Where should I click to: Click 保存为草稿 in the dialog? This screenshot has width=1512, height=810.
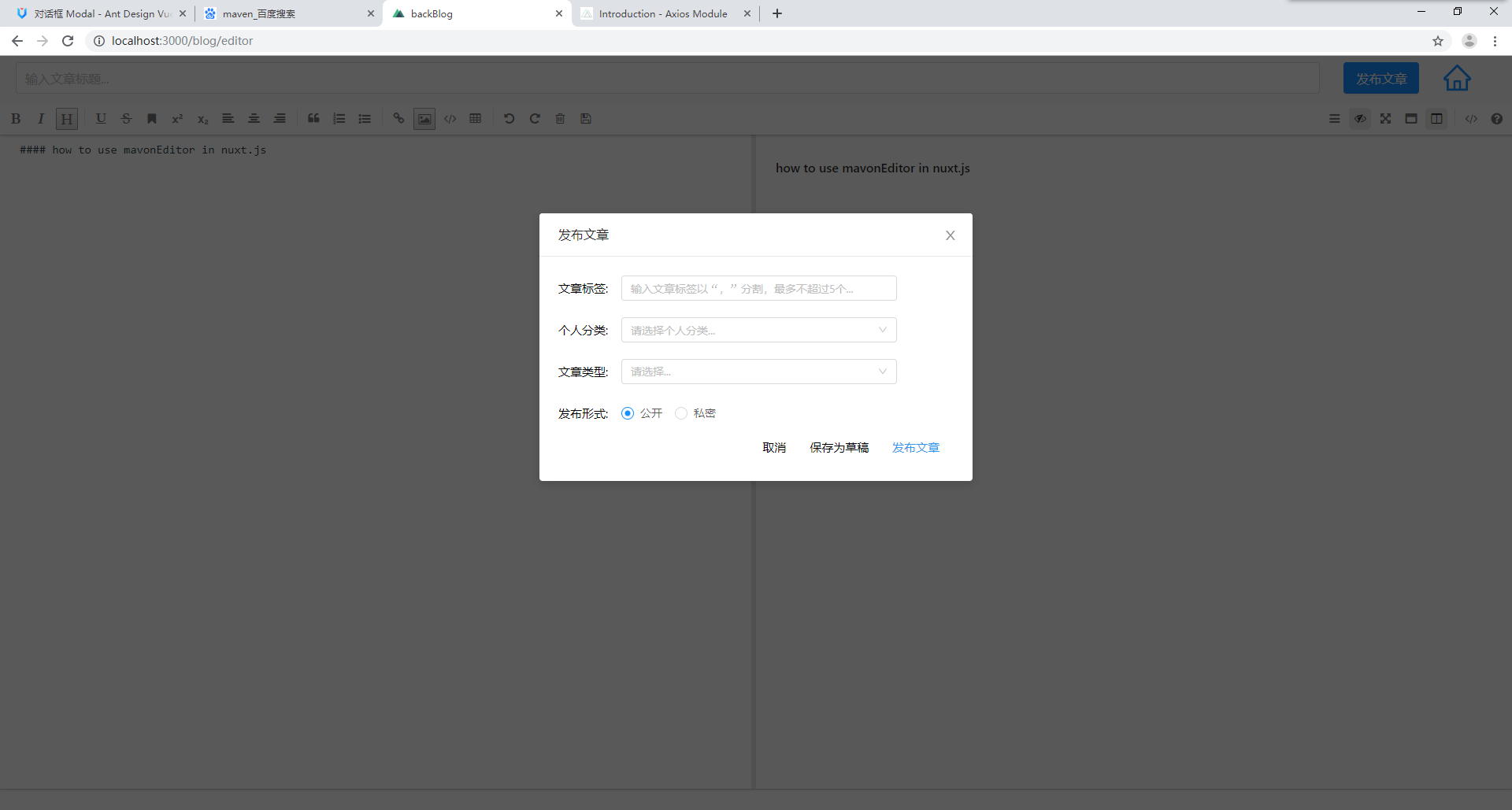(x=839, y=448)
